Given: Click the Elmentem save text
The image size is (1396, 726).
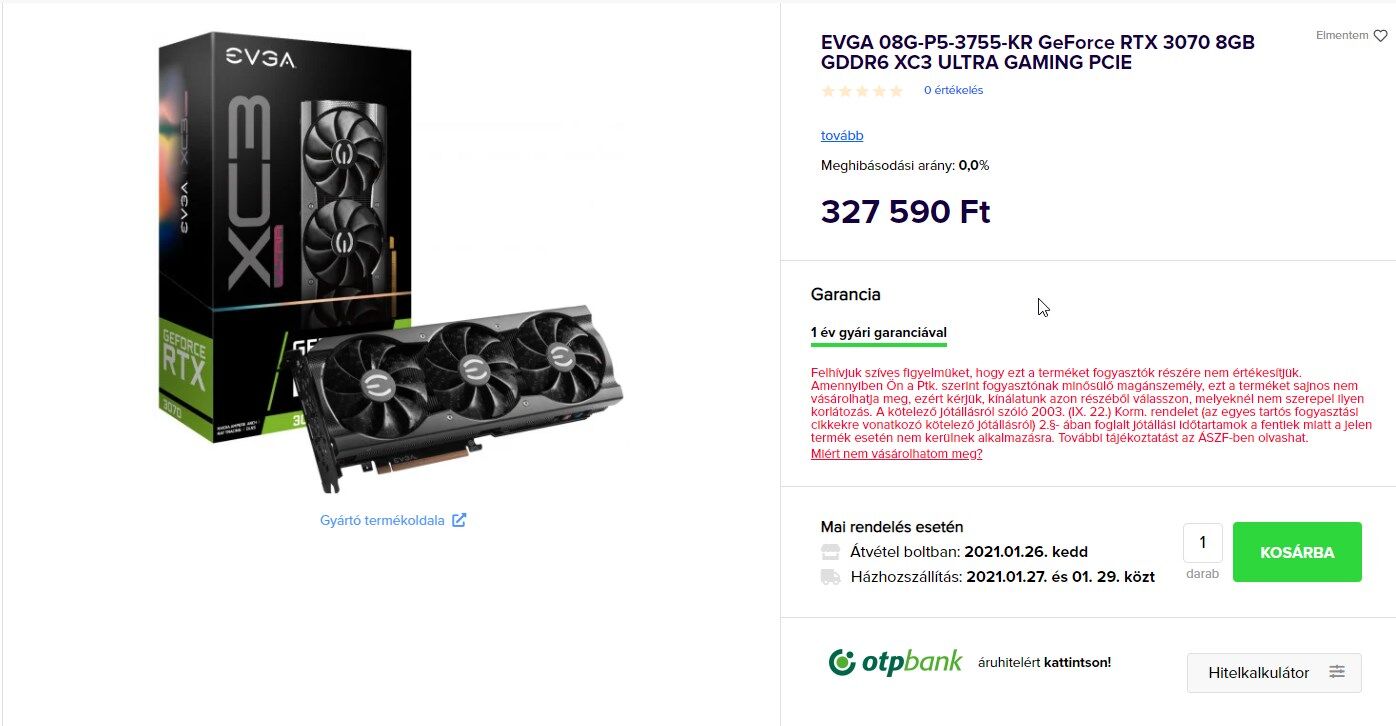Looking at the screenshot, I should point(1342,36).
